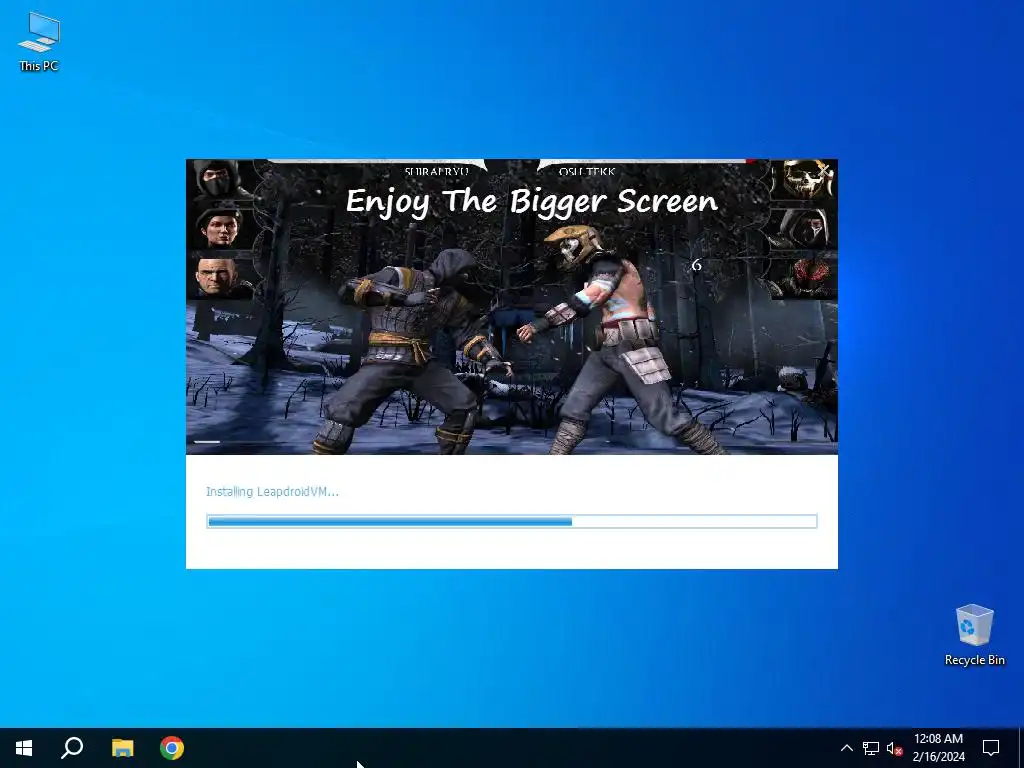Click the bald fighter portrait in banner

[216, 277]
